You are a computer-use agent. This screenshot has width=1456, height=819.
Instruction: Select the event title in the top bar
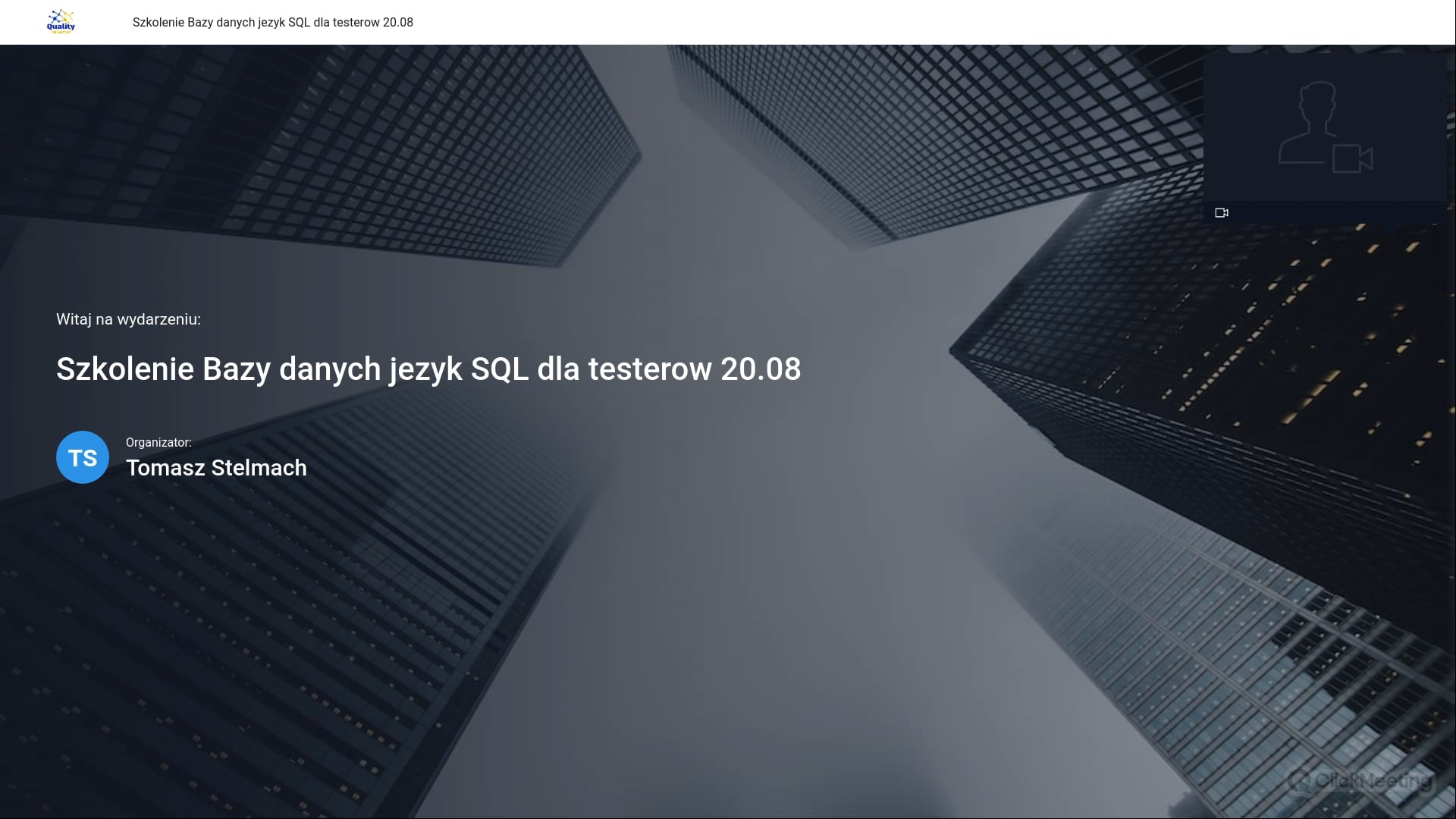point(273,23)
